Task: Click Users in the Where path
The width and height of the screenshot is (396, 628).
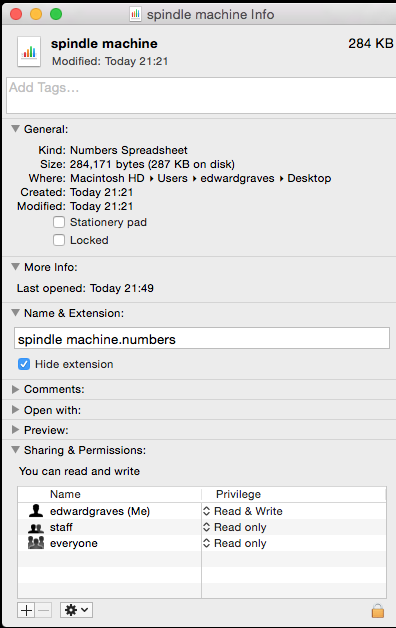Action: (x=172, y=178)
